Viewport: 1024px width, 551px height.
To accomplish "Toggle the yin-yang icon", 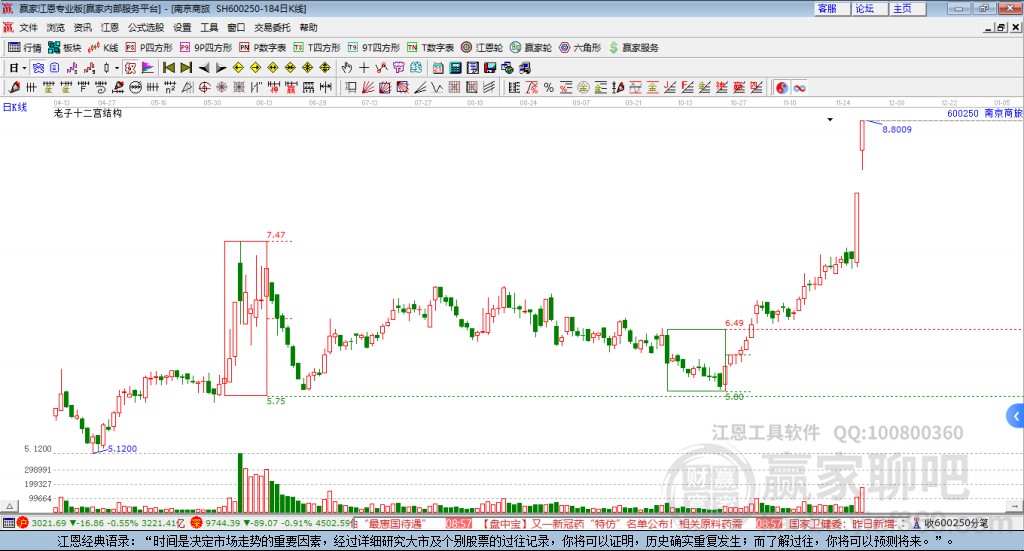I will (782, 87).
